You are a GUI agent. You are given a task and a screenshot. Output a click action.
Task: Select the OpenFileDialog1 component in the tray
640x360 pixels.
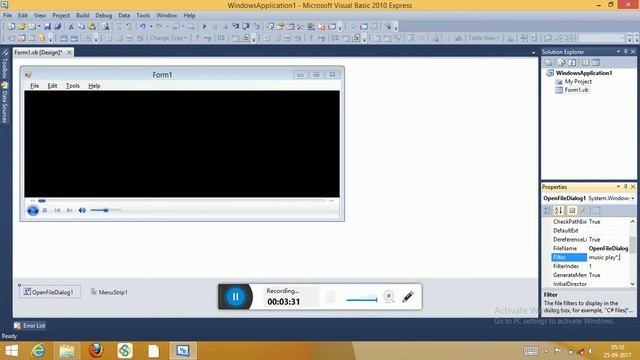(49, 292)
